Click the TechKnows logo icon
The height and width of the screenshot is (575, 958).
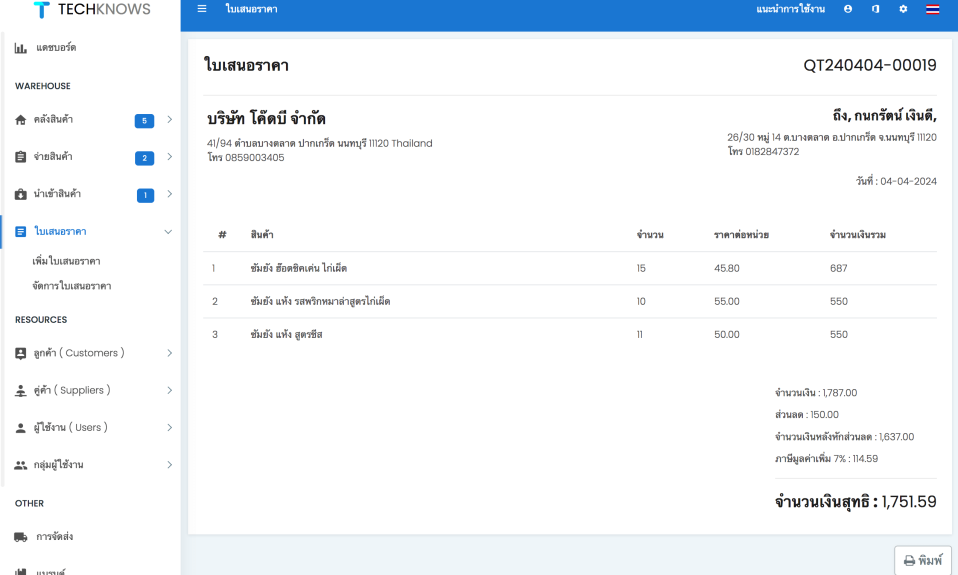pyautogui.click(x=42, y=10)
